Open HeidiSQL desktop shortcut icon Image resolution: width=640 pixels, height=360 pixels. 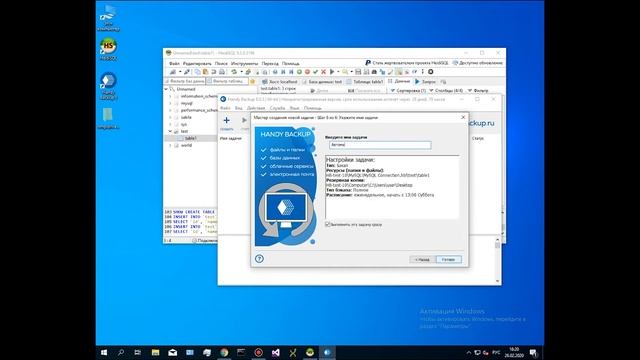(108, 49)
